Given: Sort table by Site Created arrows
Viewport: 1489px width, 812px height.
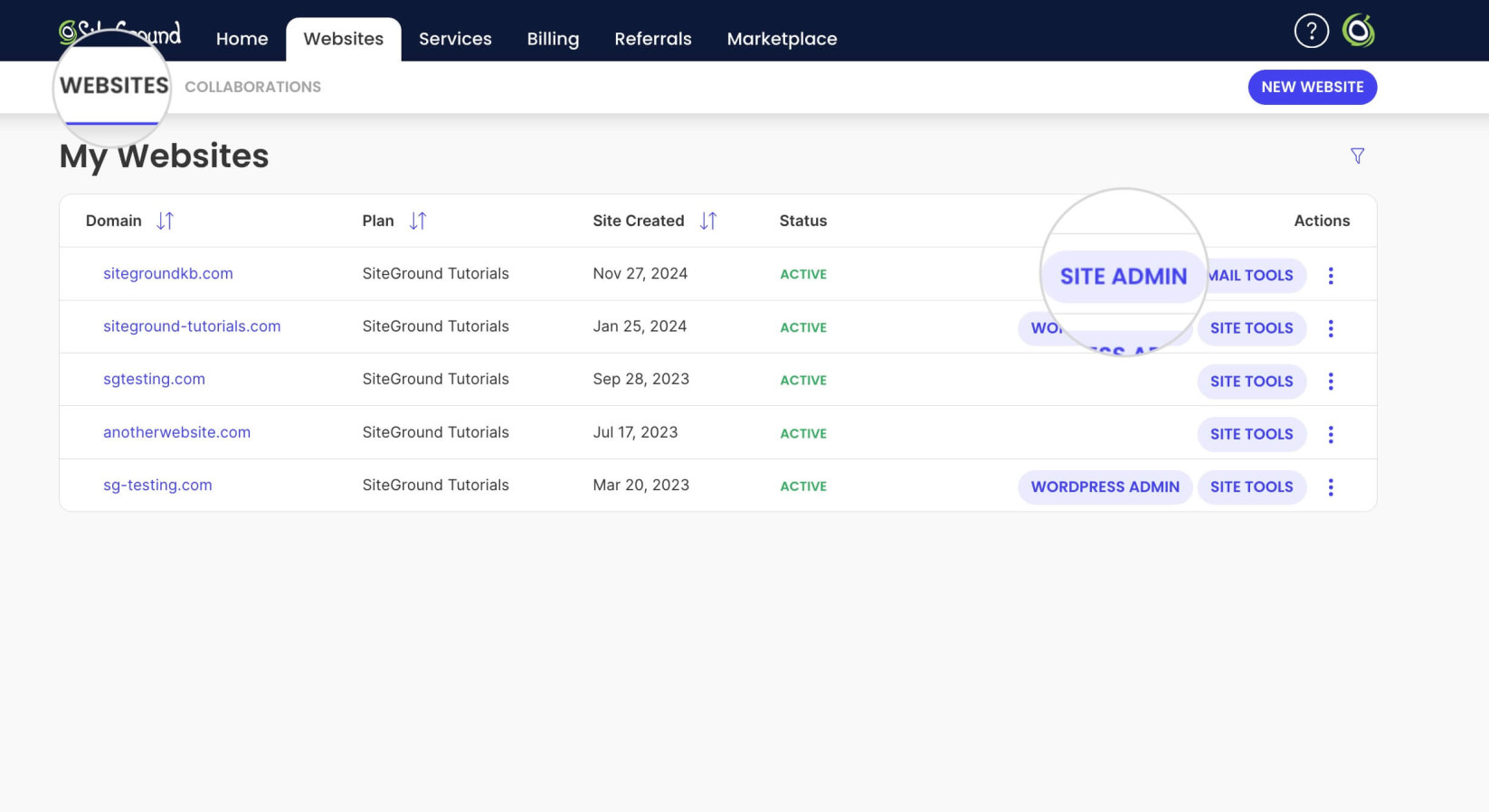Looking at the screenshot, I should pos(707,221).
